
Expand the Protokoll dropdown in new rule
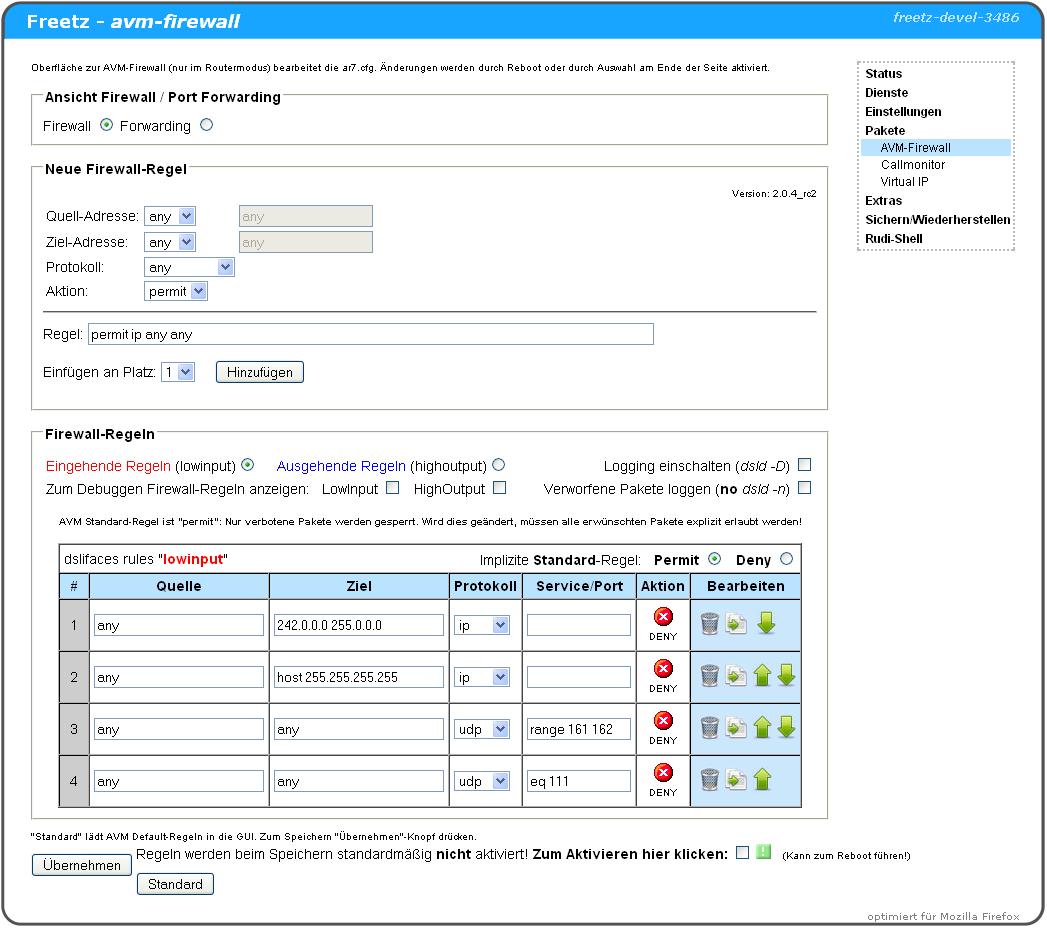pyautogui.click(x=189, y=267)
